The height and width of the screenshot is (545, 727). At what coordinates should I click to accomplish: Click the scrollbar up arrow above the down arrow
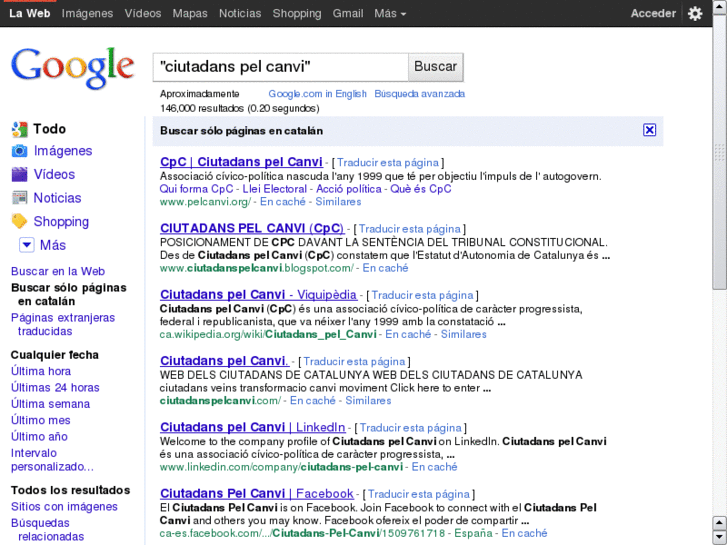click(x=719, y=523)
